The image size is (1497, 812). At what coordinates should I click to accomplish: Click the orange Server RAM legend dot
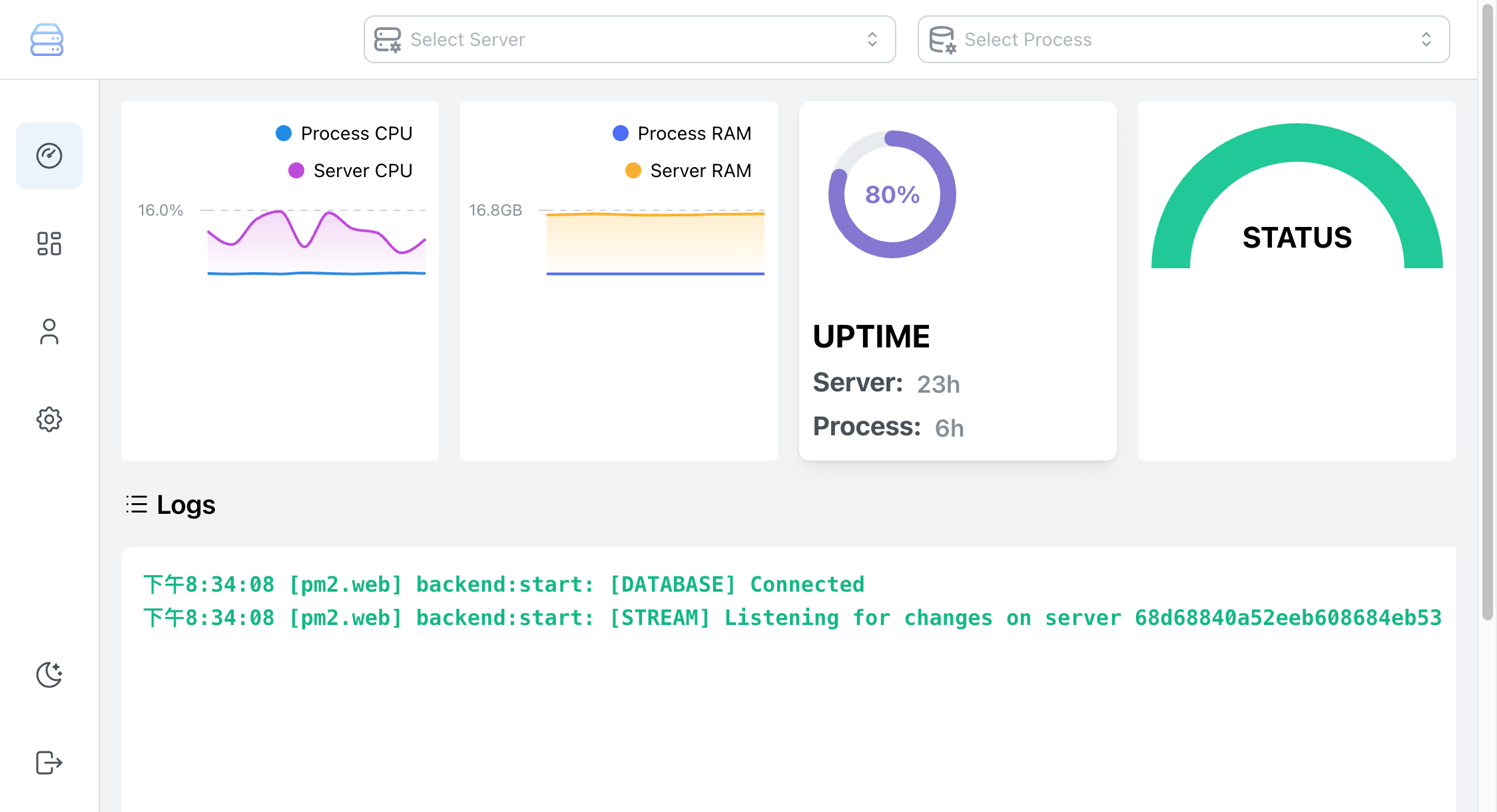click(633, 170)
